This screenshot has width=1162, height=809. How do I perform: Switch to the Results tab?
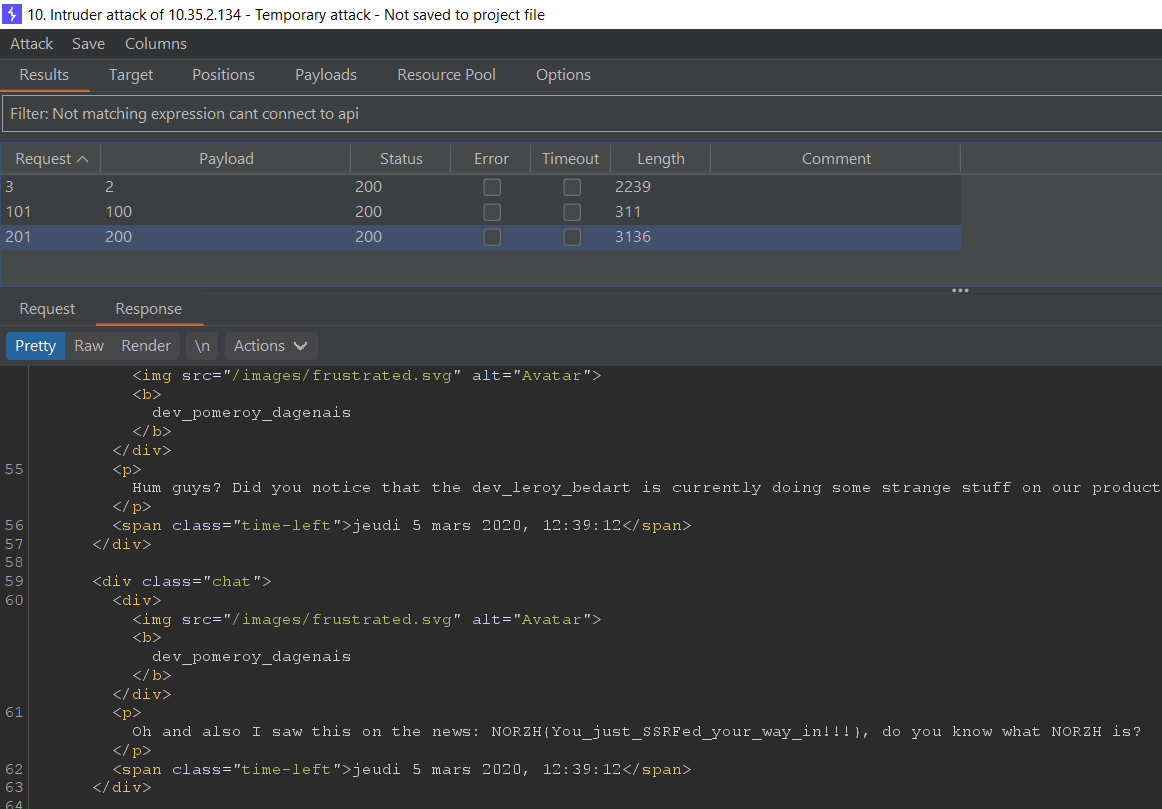[x=44, y=75]
